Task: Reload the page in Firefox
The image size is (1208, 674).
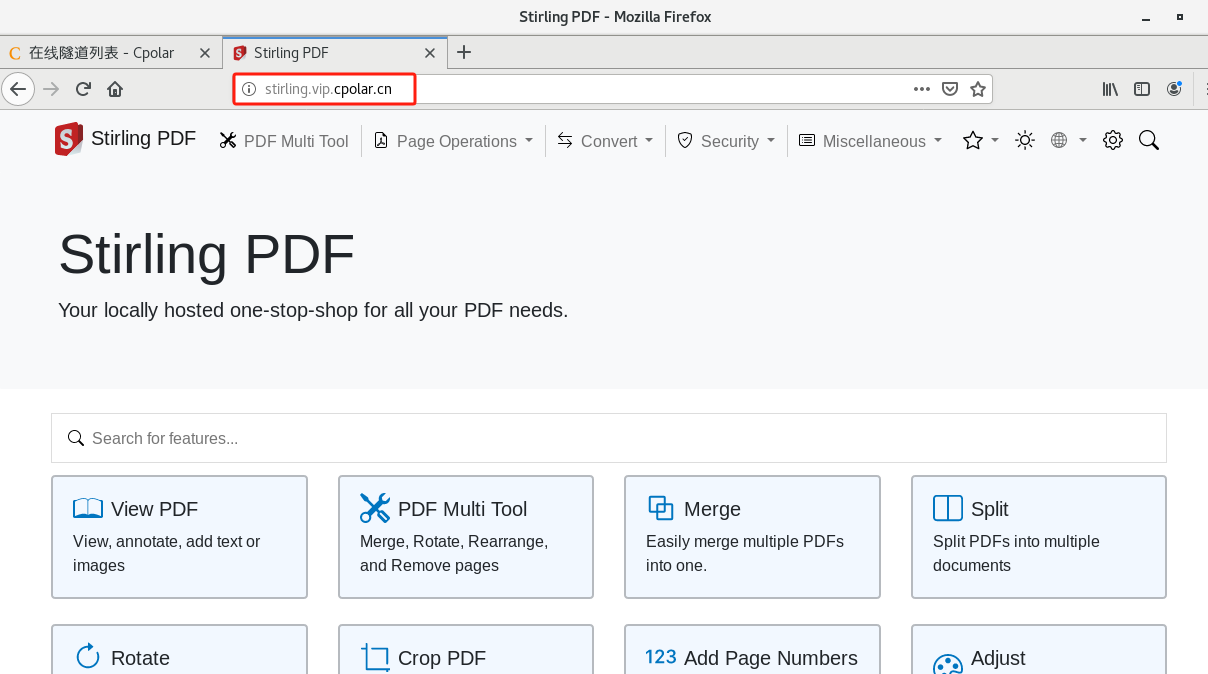Action: [83, 89]
